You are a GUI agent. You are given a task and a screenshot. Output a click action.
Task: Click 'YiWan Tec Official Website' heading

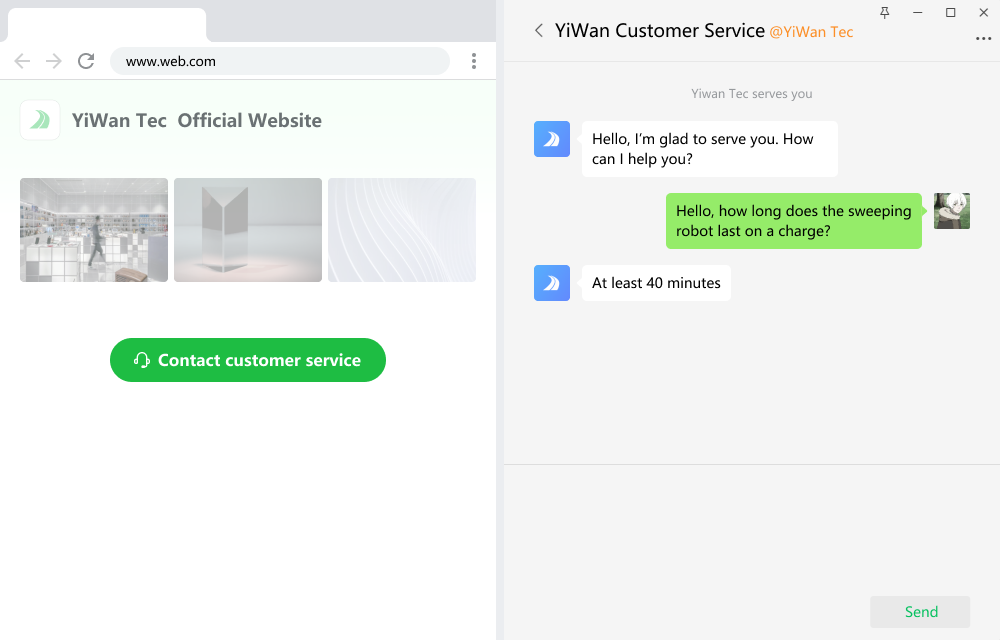tap(196, 120)
